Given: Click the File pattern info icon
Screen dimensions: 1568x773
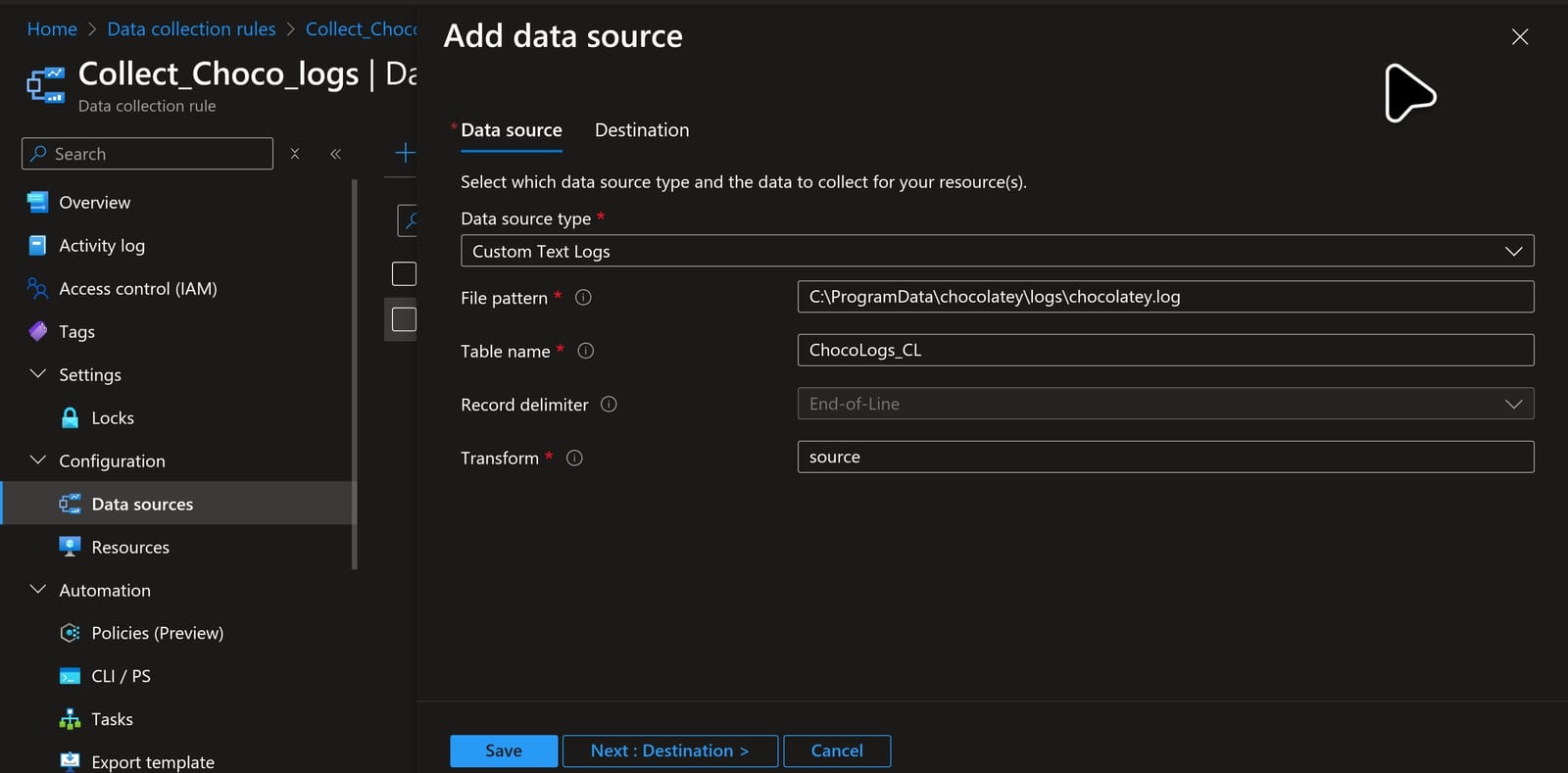Looking at the screenshot, I should pyautogui.click(x=583, y=297).
